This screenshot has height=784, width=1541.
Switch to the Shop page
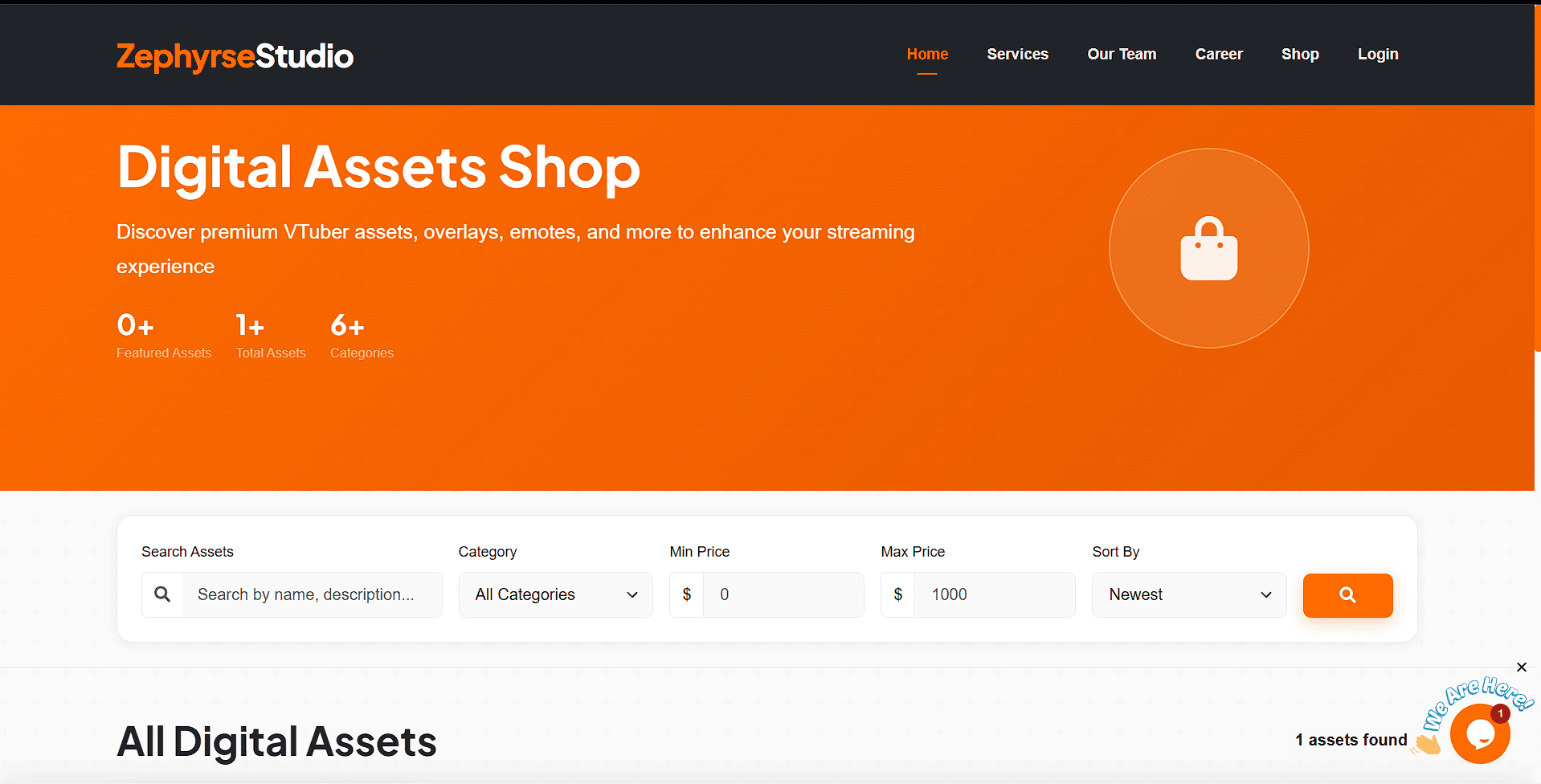1299,54
